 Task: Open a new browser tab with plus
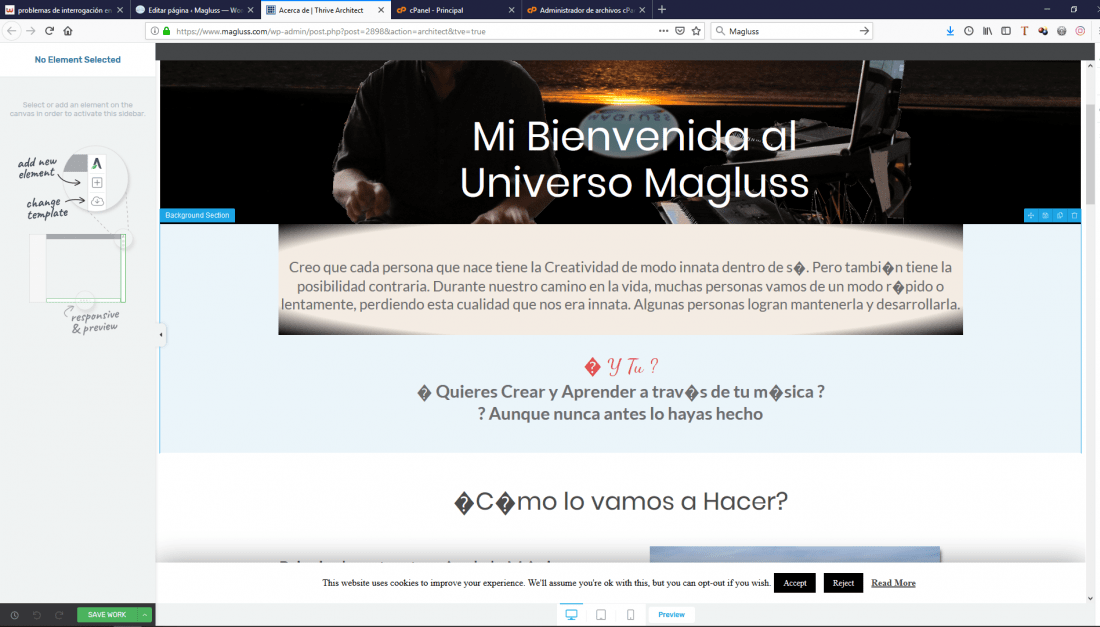(662, 10)
